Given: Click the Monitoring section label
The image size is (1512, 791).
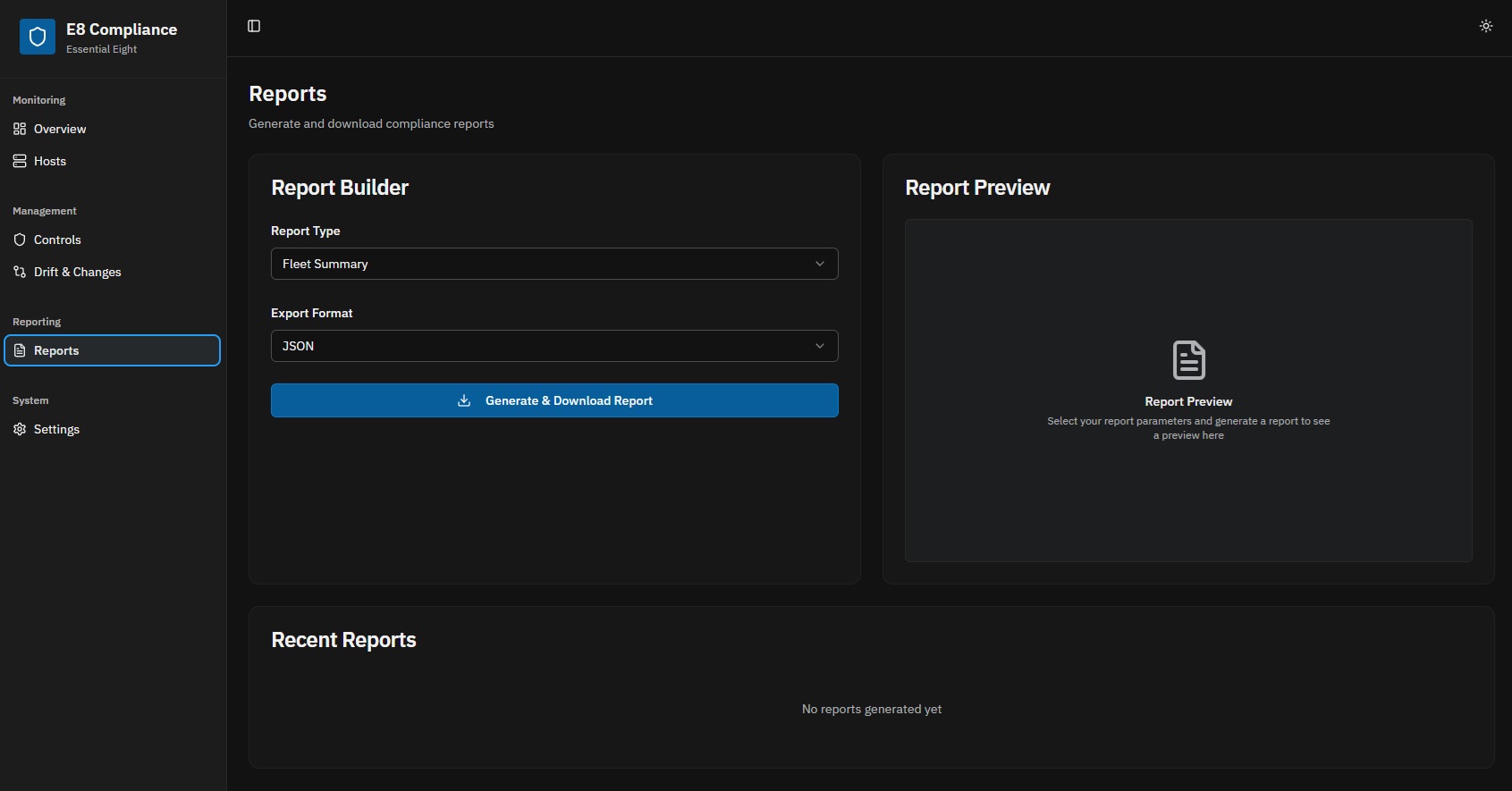Looking at the screenshot, I should [x=39, y=100].
